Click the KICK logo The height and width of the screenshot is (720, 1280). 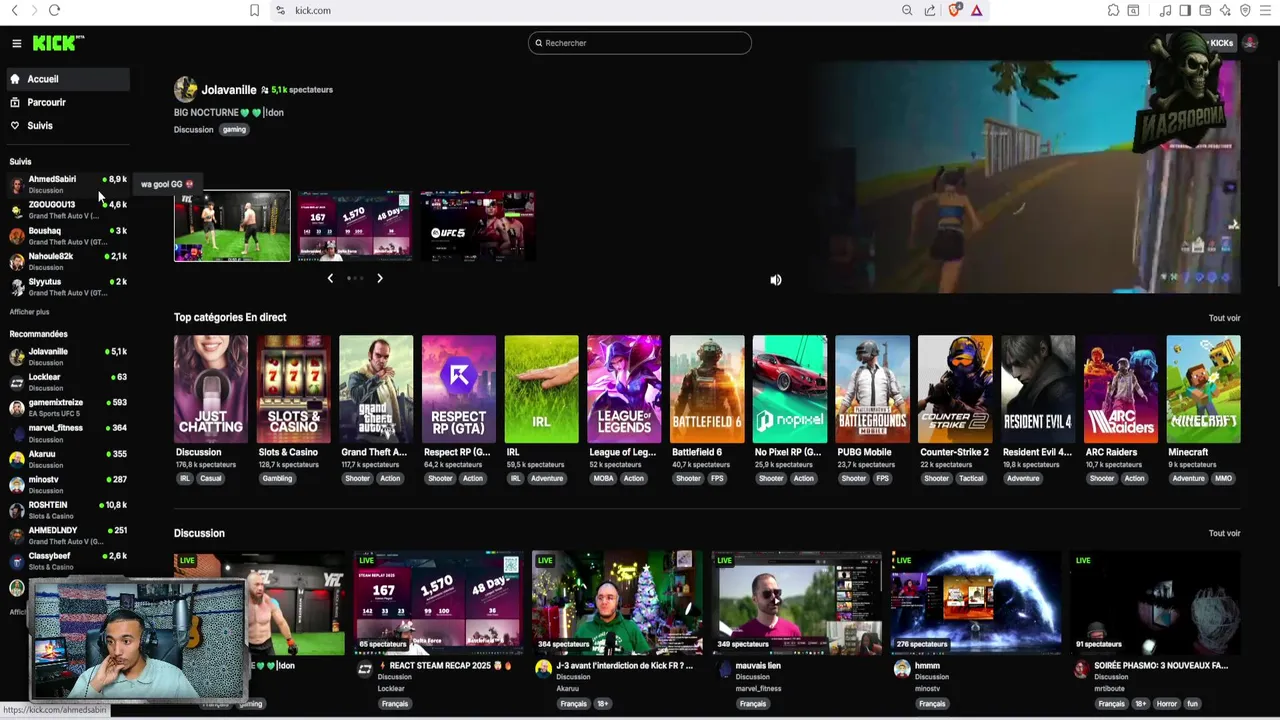point(58,43)
